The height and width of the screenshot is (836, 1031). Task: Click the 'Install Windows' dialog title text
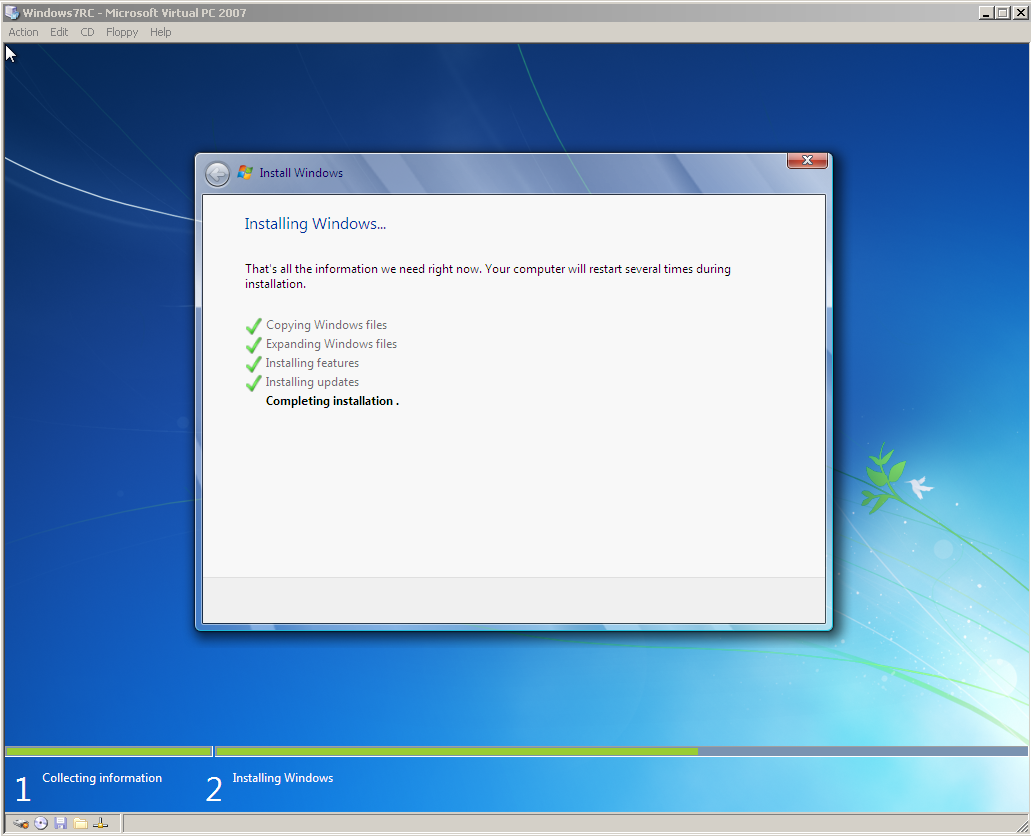click(x=301, y=173)
